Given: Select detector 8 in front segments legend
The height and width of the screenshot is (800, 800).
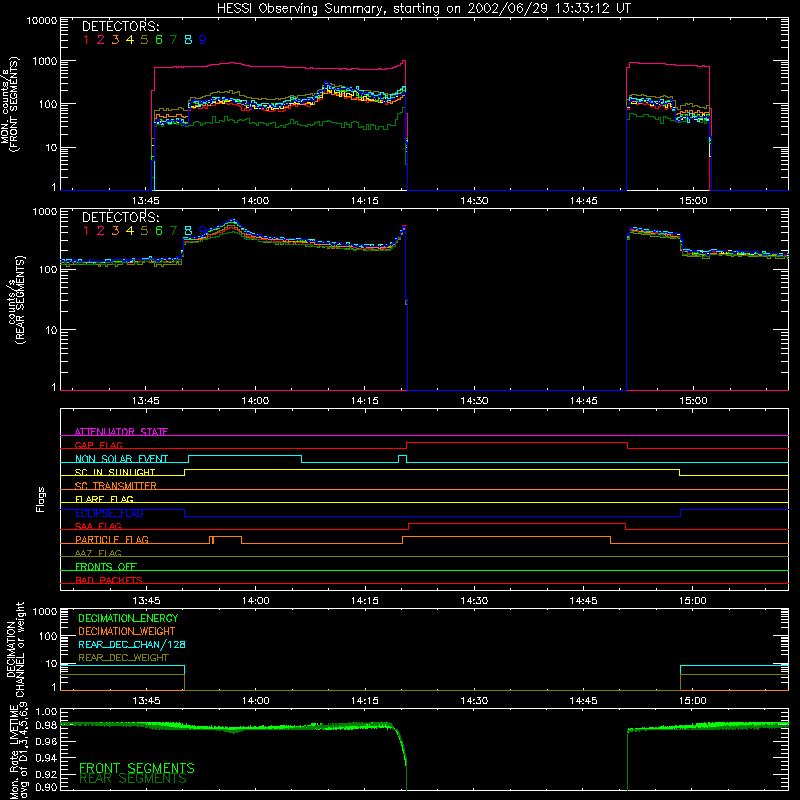Looking at the screenshot, I should tap(188, 40).
